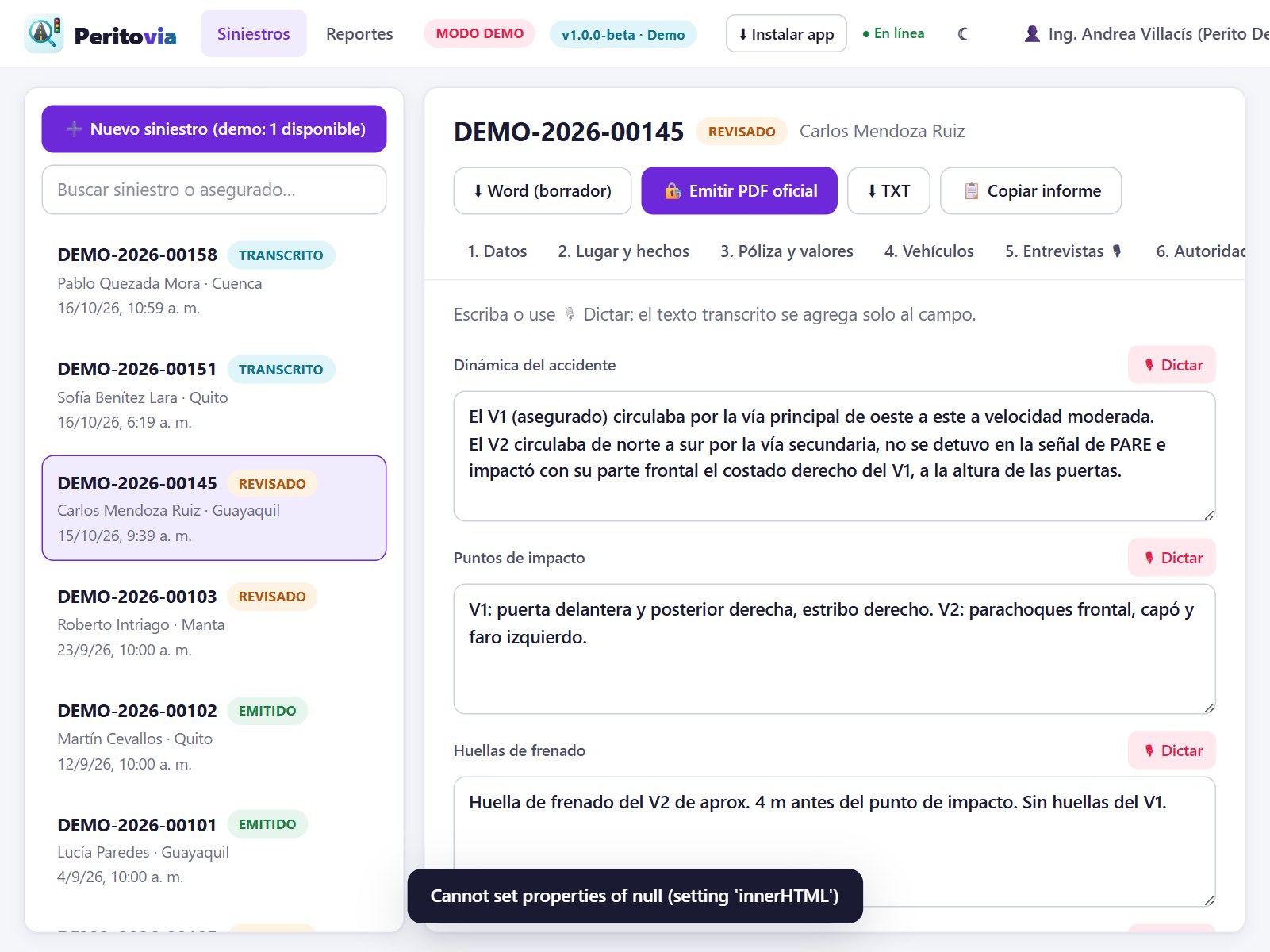This screenshot has width=1270, height=952.
Task: Click the MODO DEMO badge
Action: point(480,33)
